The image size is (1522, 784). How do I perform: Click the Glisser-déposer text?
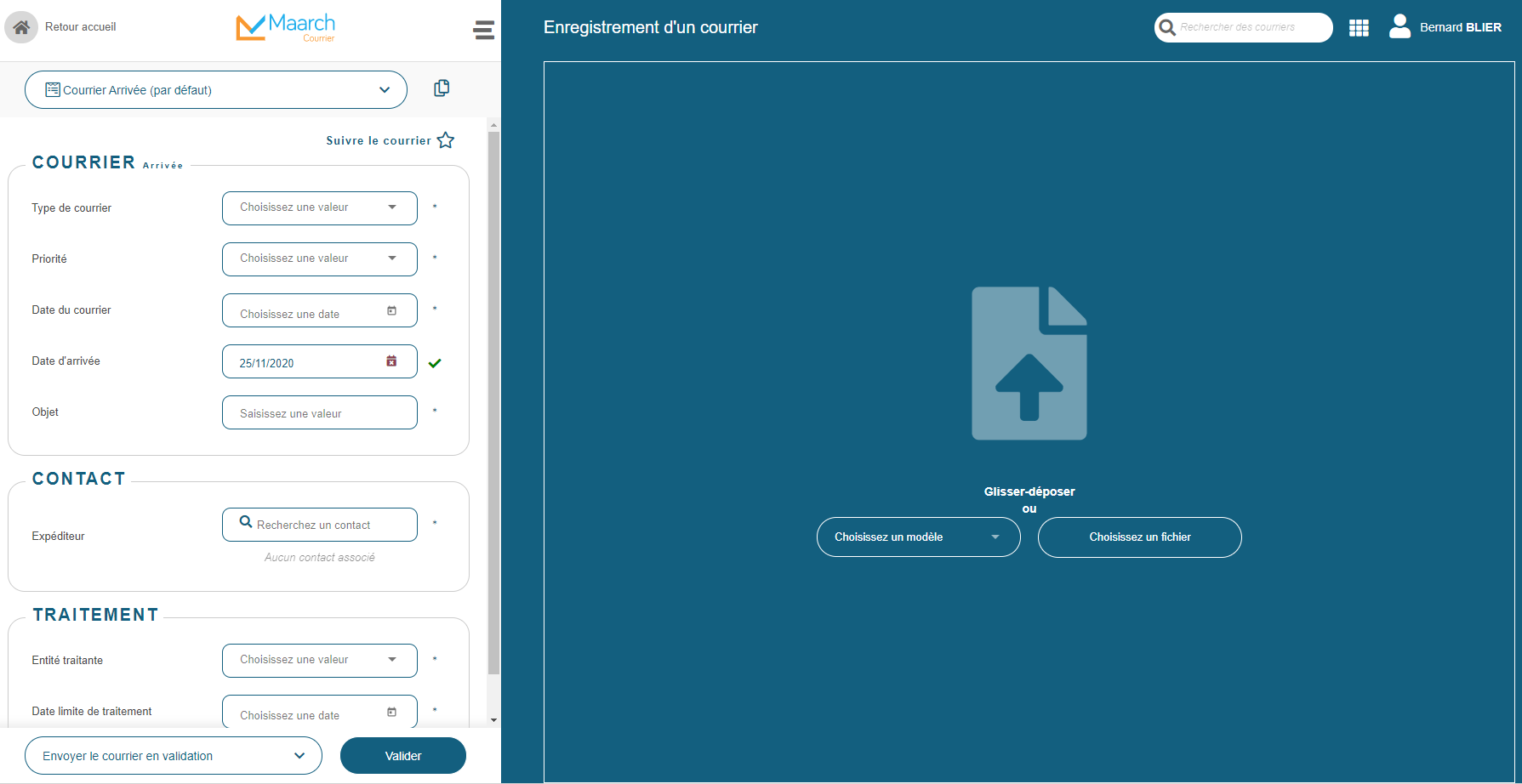coord(1029,491)
